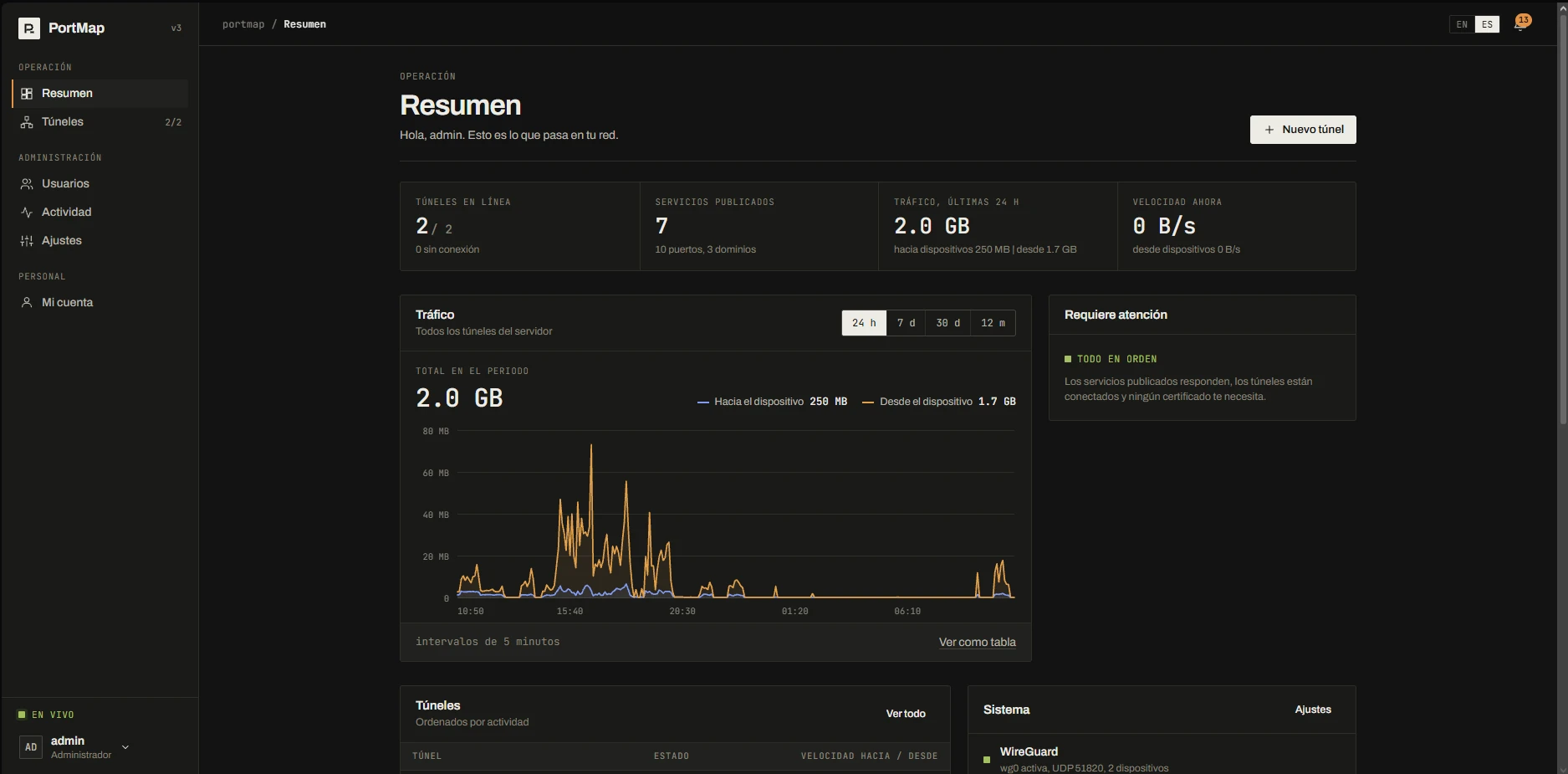The height and width of the screenshot is (774, 1568).
Task: Click the EN VIVO status indicator
Action: coord(46,715)
